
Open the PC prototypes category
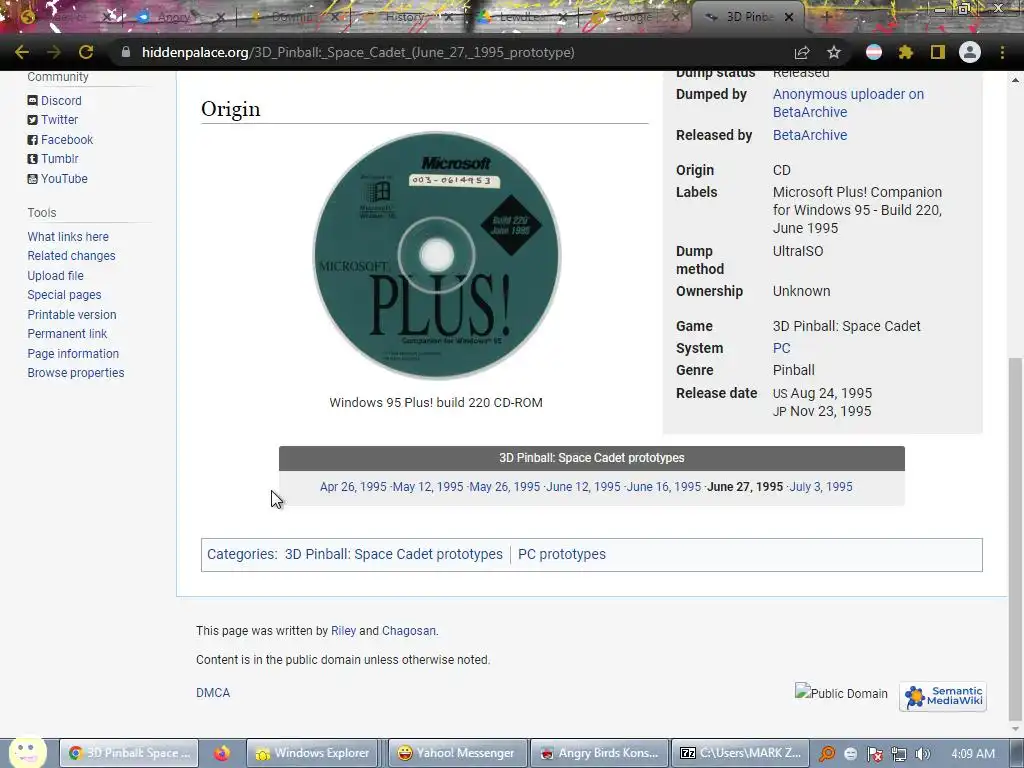pyautogui.click(x=562, y=554)
